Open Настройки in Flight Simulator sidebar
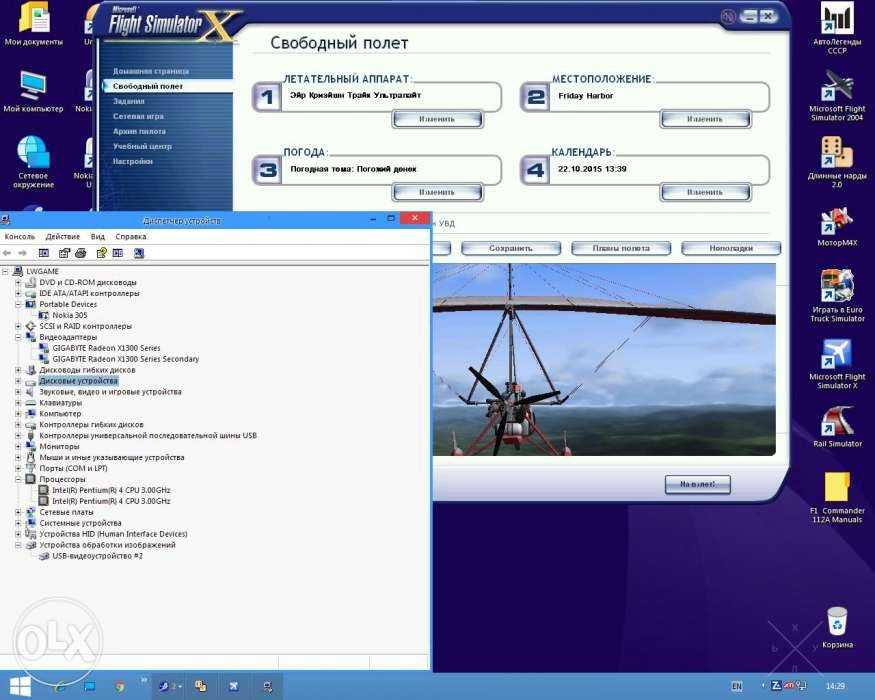875x700 pixels. (133, 161)
